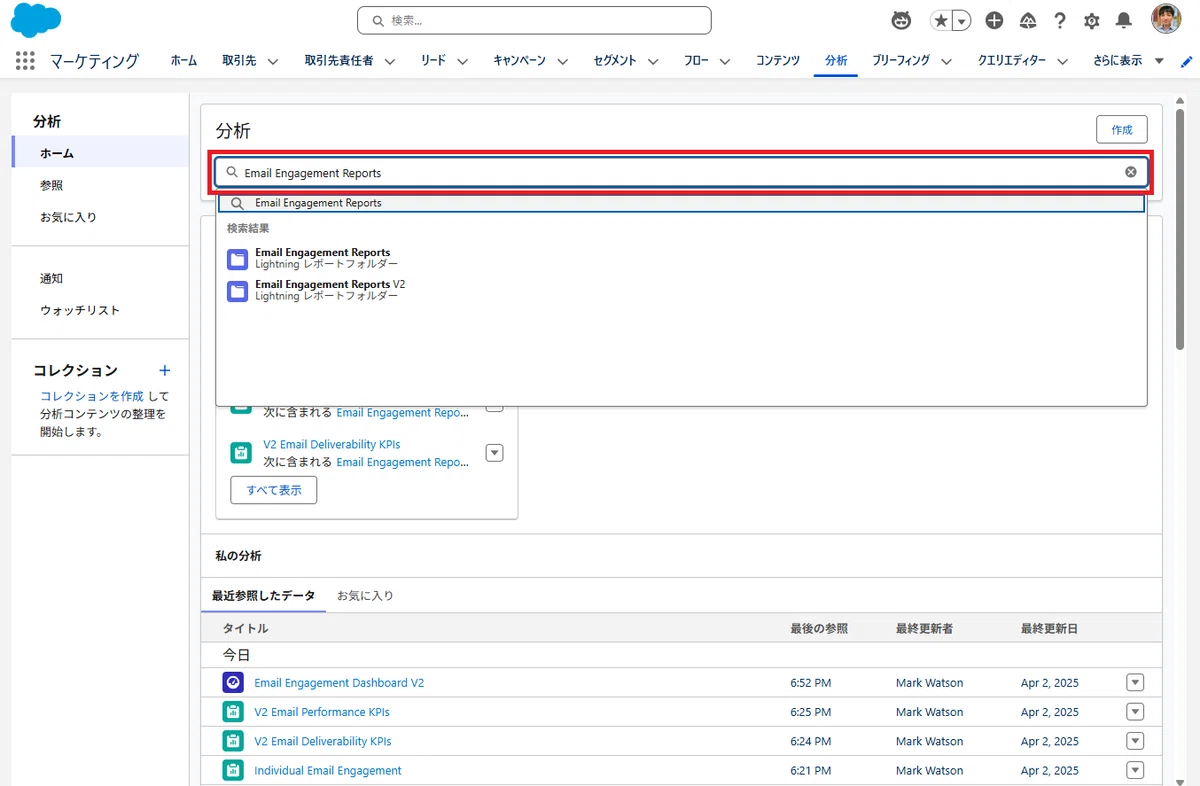Expand the クエリエディター tab dropdown
The width and height of the screenshot is (1200, 786).
coord(1061,61)
